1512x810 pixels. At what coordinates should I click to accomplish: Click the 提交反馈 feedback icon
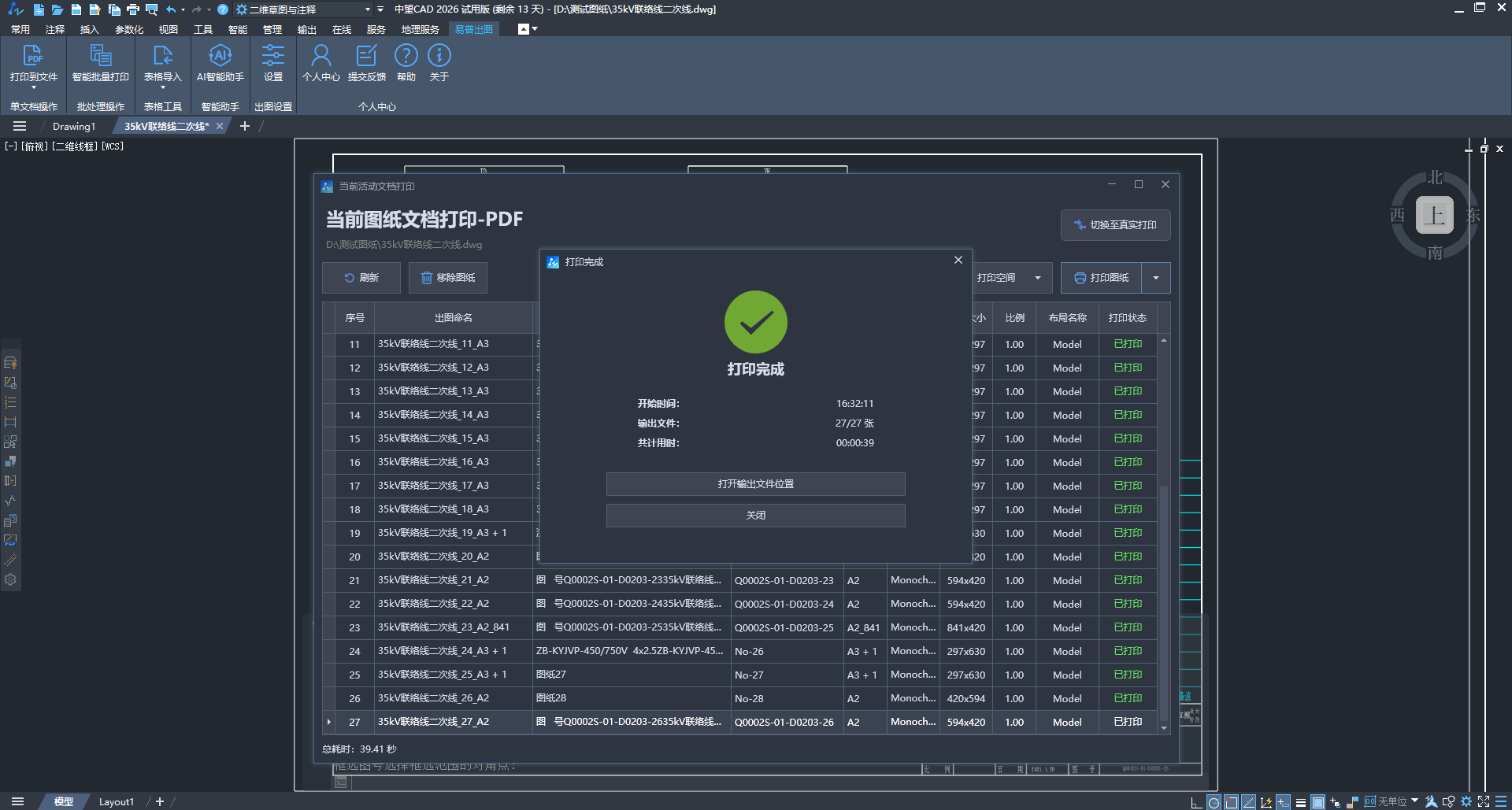click(x=366, y=57)
